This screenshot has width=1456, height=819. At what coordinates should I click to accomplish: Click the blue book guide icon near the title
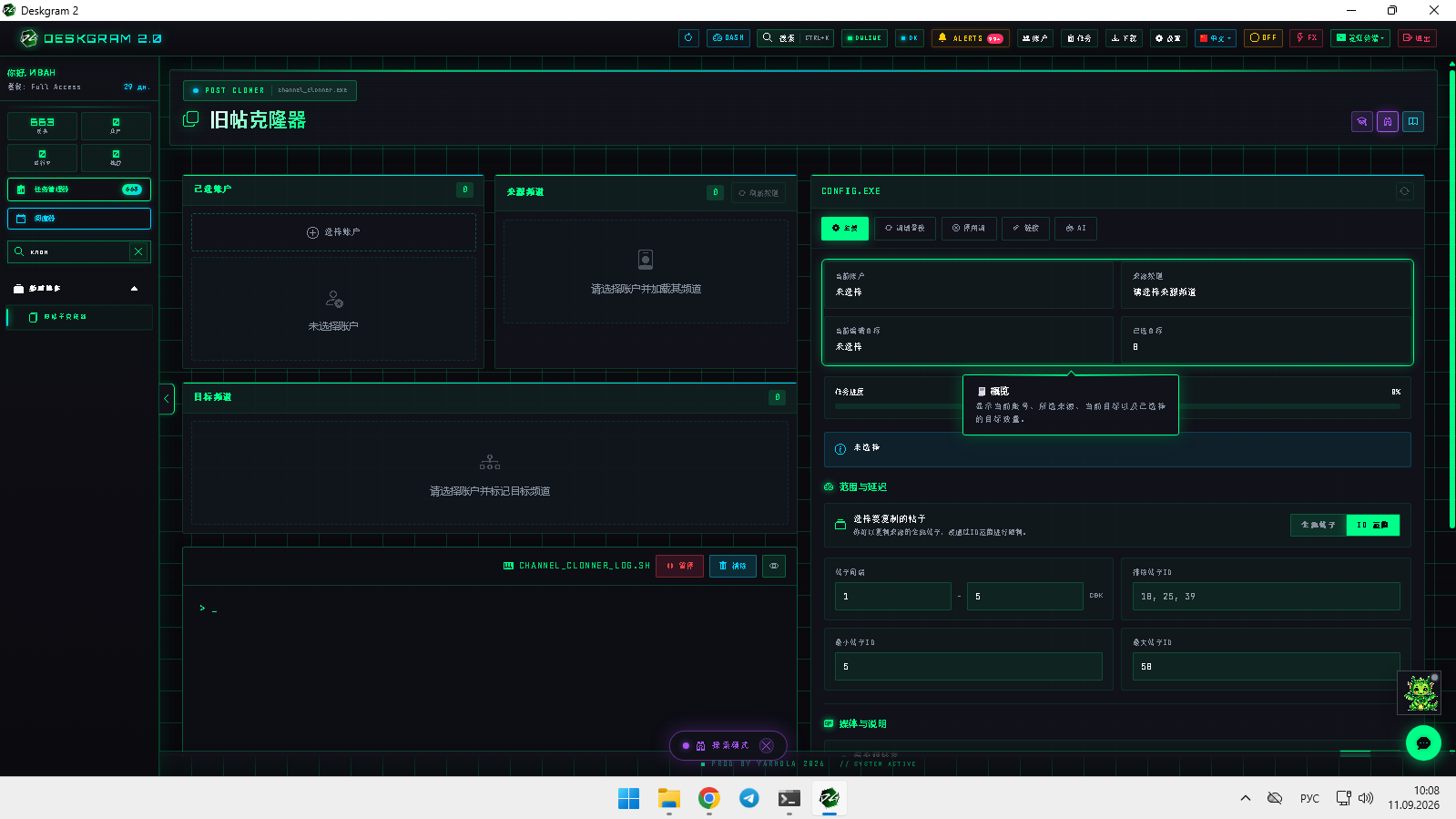tap(1413, 121)
